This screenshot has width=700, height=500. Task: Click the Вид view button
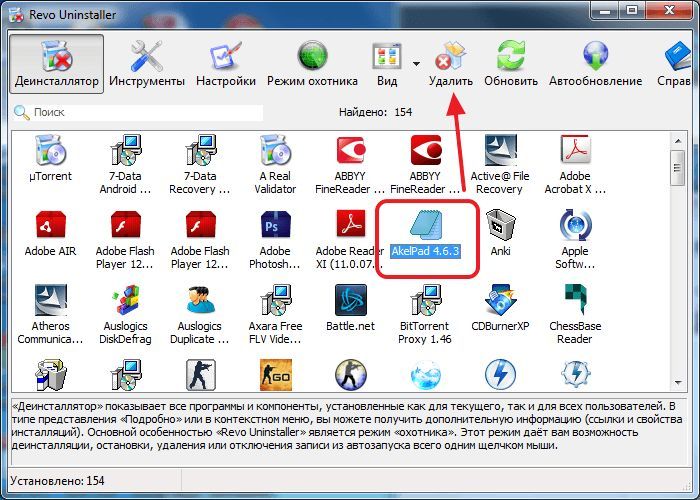387,64
